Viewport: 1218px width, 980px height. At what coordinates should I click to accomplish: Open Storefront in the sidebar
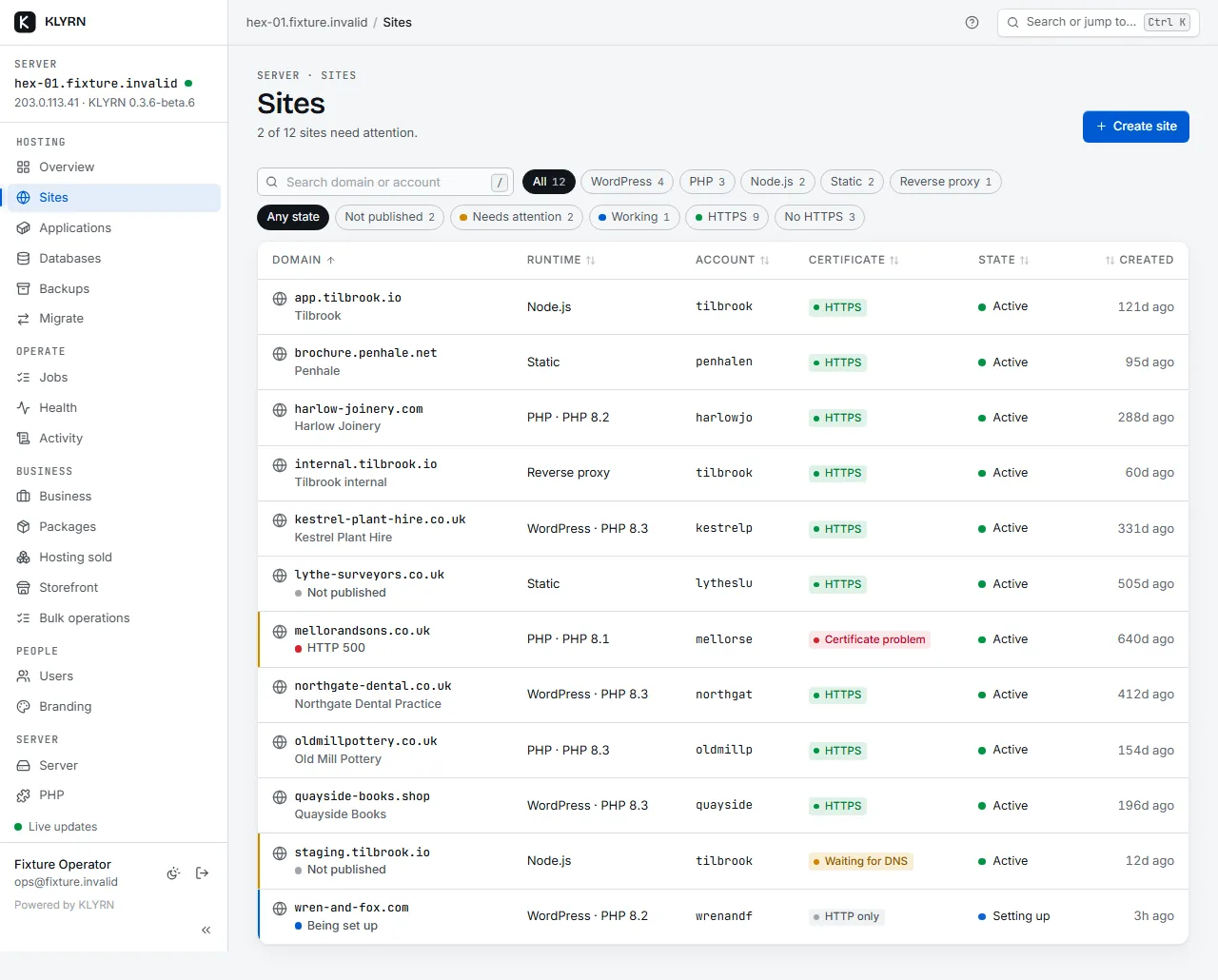tap(114, 588)
